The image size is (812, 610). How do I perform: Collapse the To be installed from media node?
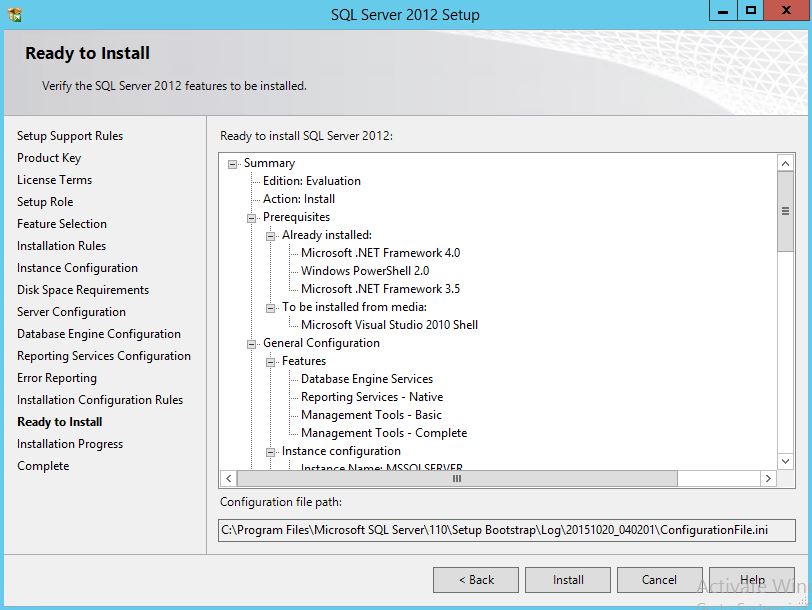[x=271, y=308]
